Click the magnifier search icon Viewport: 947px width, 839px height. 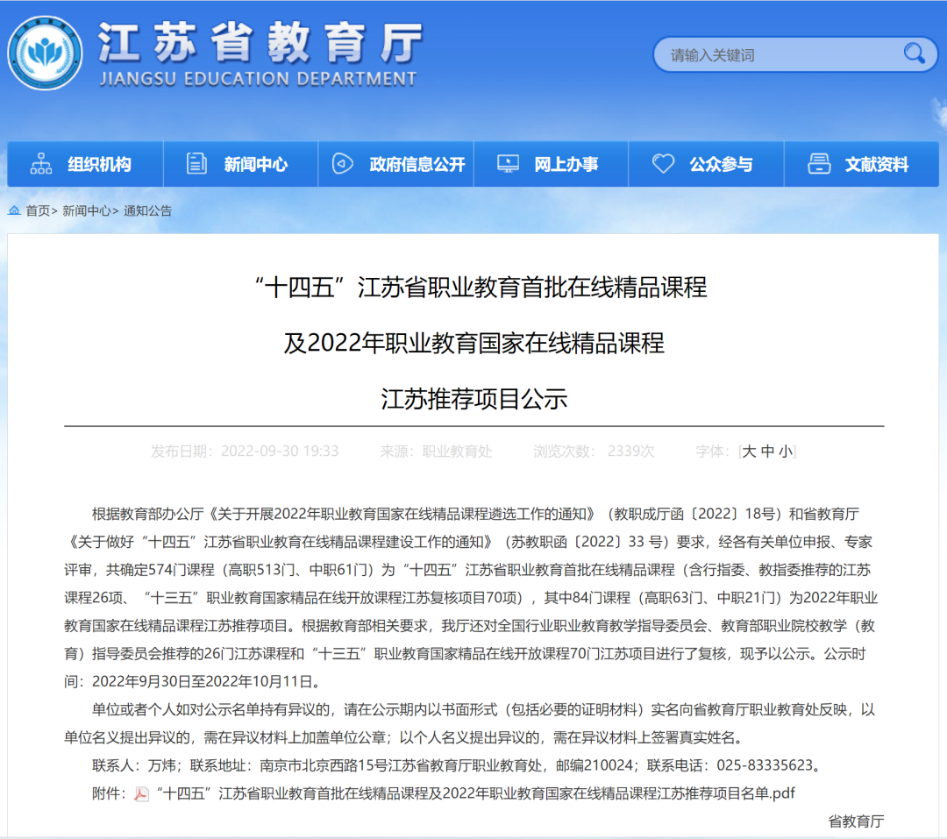[x=913, y=54]
